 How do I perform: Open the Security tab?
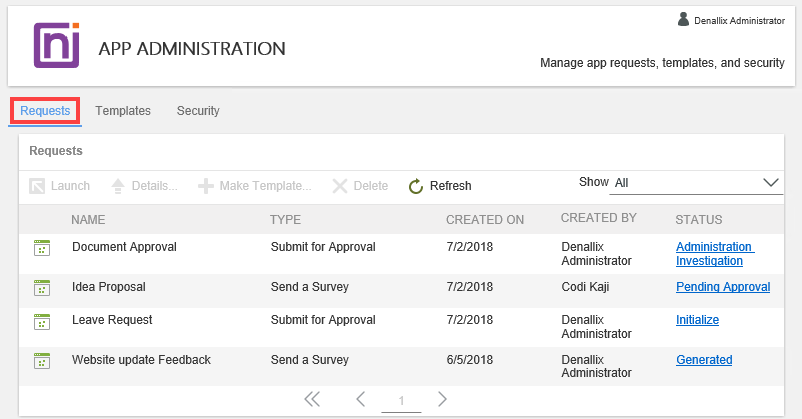198,111
